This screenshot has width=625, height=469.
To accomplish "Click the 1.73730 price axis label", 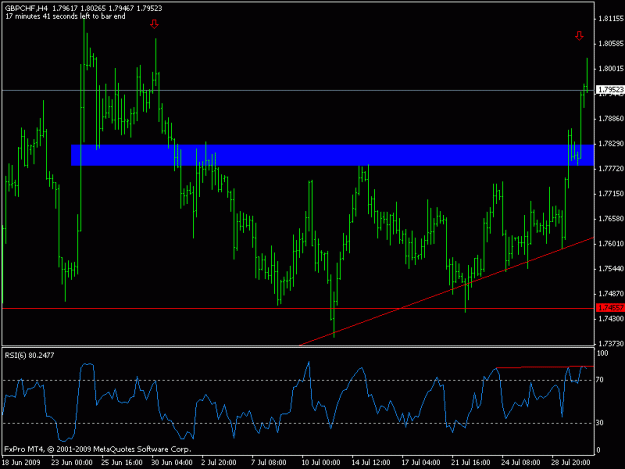I will click(611, 343).
